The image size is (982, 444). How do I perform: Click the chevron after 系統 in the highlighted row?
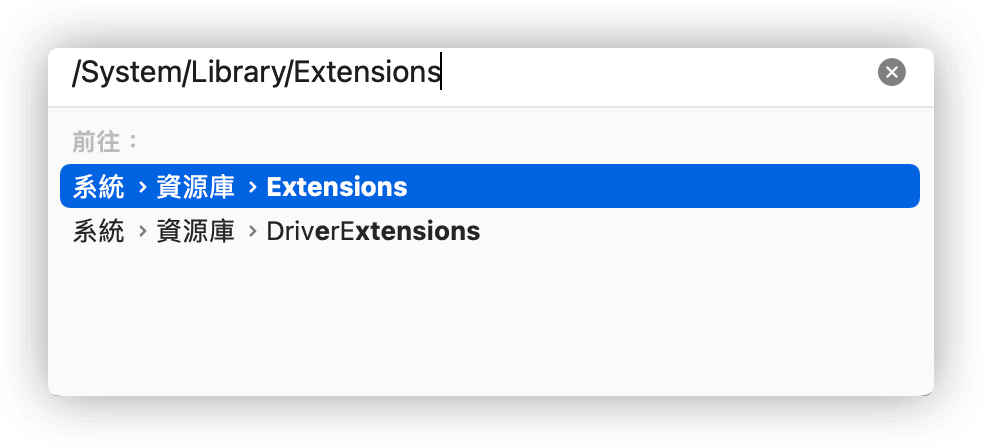[142, 187]
